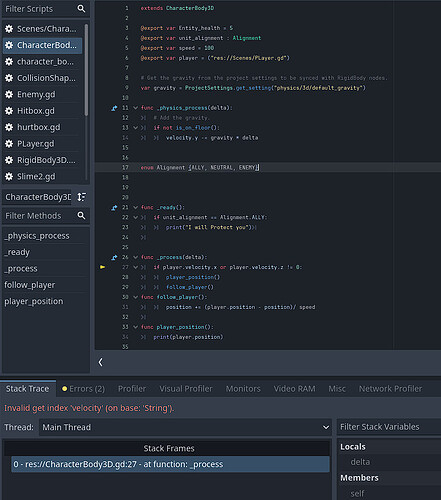The height and width of the screenshot is (500, 441).
Task: Open the Video RAM tab
Action: click(x=294, y=389)
